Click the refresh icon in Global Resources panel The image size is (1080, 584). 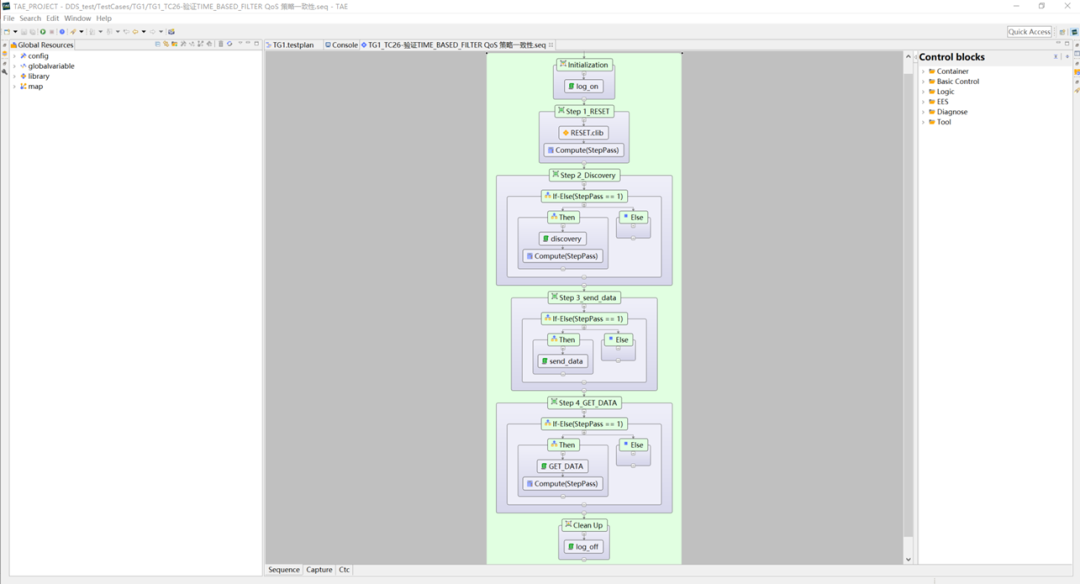tap(229, 44)
